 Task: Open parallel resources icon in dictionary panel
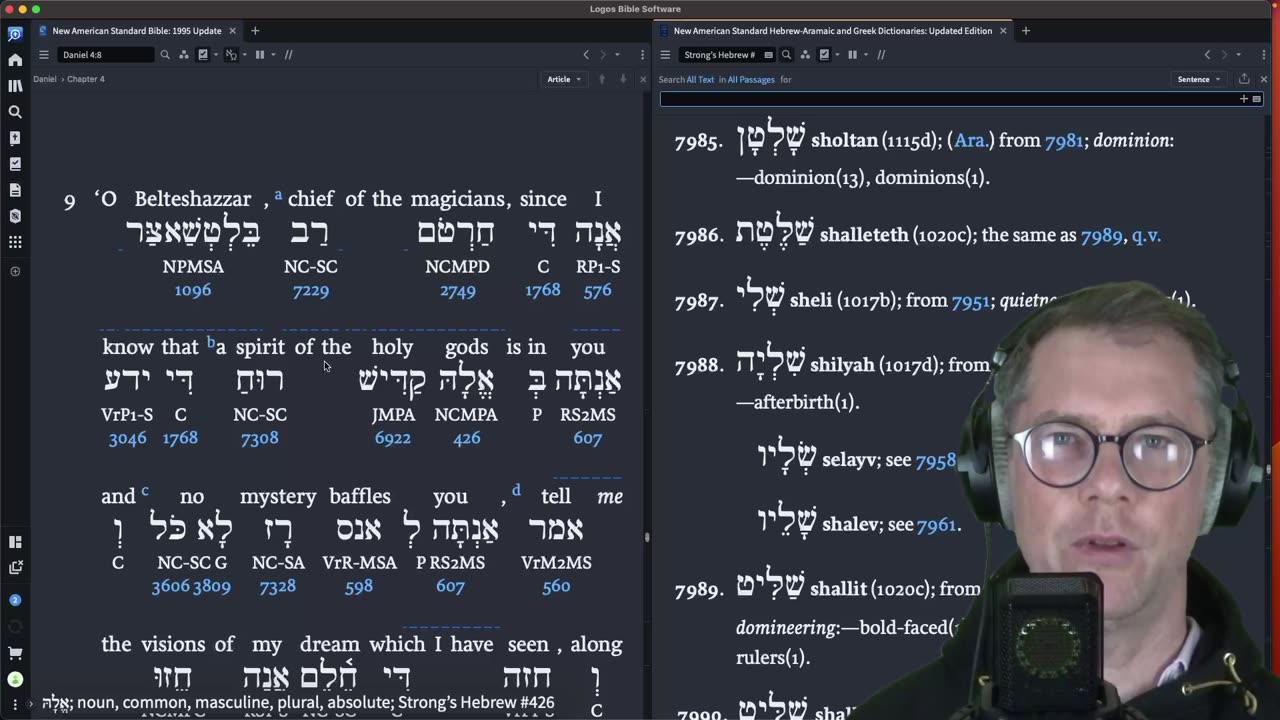[805, 55]
